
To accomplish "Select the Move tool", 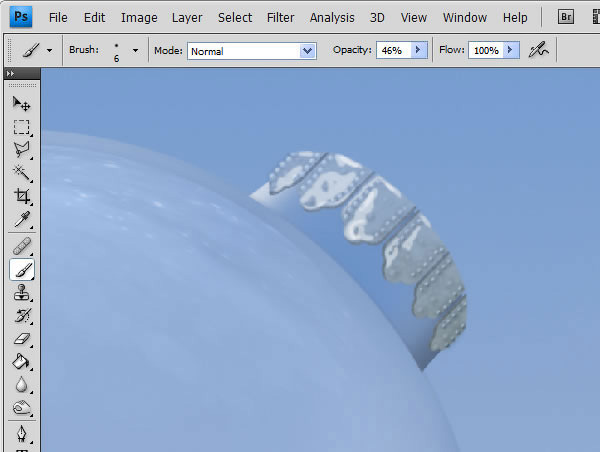I will click(x=21, y=104).
